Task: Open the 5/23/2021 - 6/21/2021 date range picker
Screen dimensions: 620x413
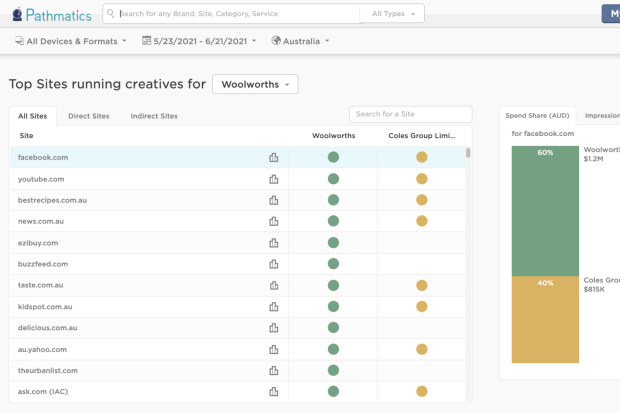Action: [199, 41]
